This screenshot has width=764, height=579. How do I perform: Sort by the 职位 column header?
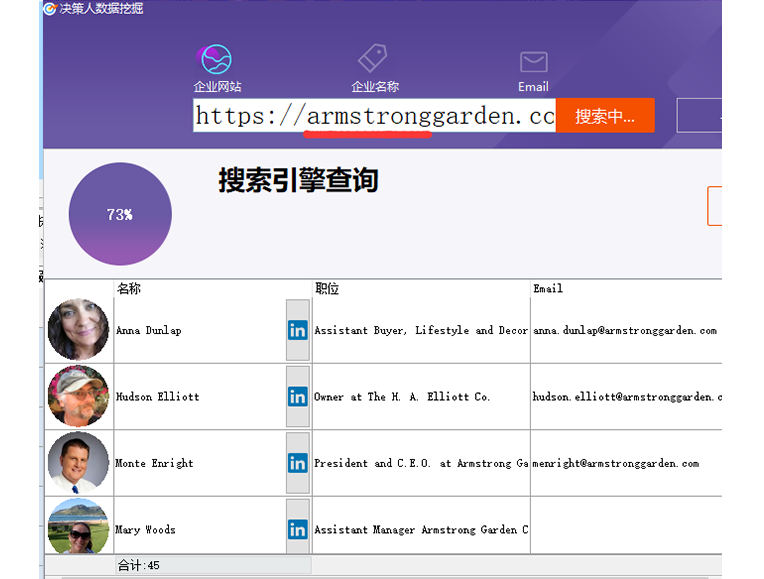point(327,289)
